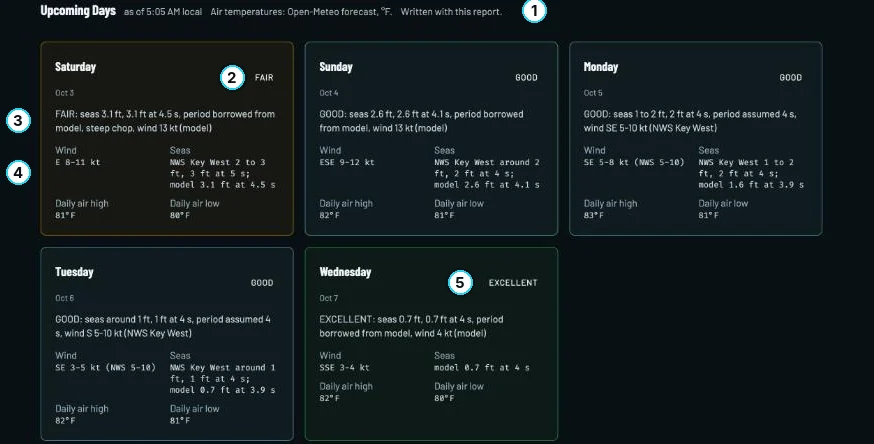This screenshot has width=874, height=444.
Task: Select the "Oct 7" date
Action: [x=328, y=298]
